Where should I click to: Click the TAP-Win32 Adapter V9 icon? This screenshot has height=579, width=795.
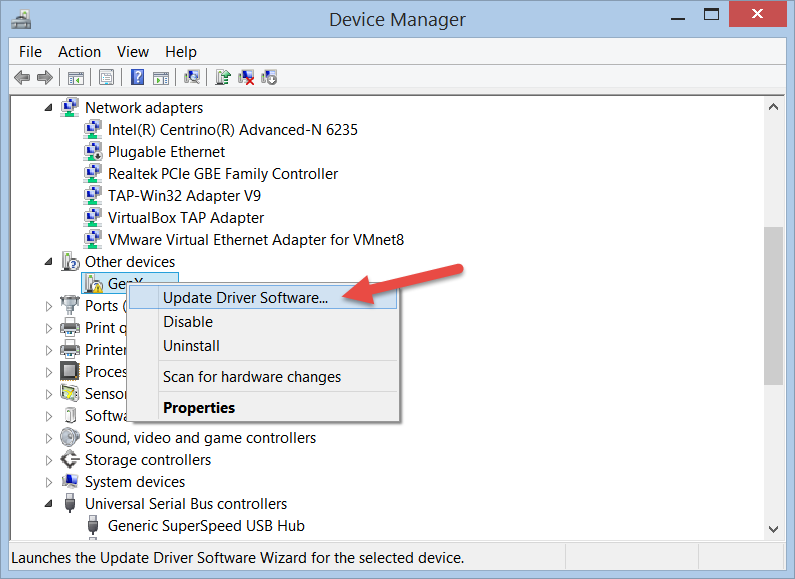92,196
